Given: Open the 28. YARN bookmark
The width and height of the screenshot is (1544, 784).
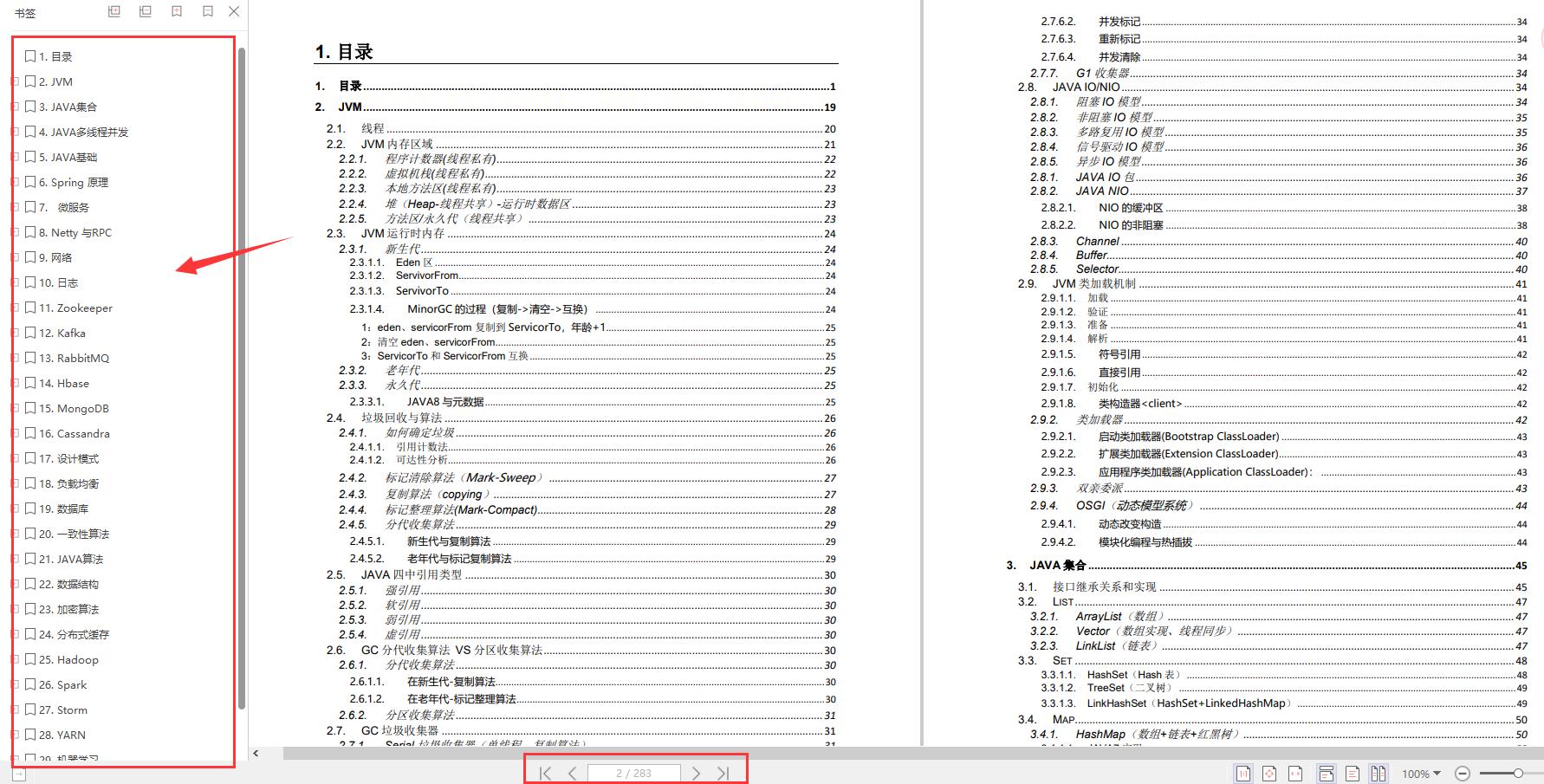Looking at the screenshot, I should coord(55,735).
